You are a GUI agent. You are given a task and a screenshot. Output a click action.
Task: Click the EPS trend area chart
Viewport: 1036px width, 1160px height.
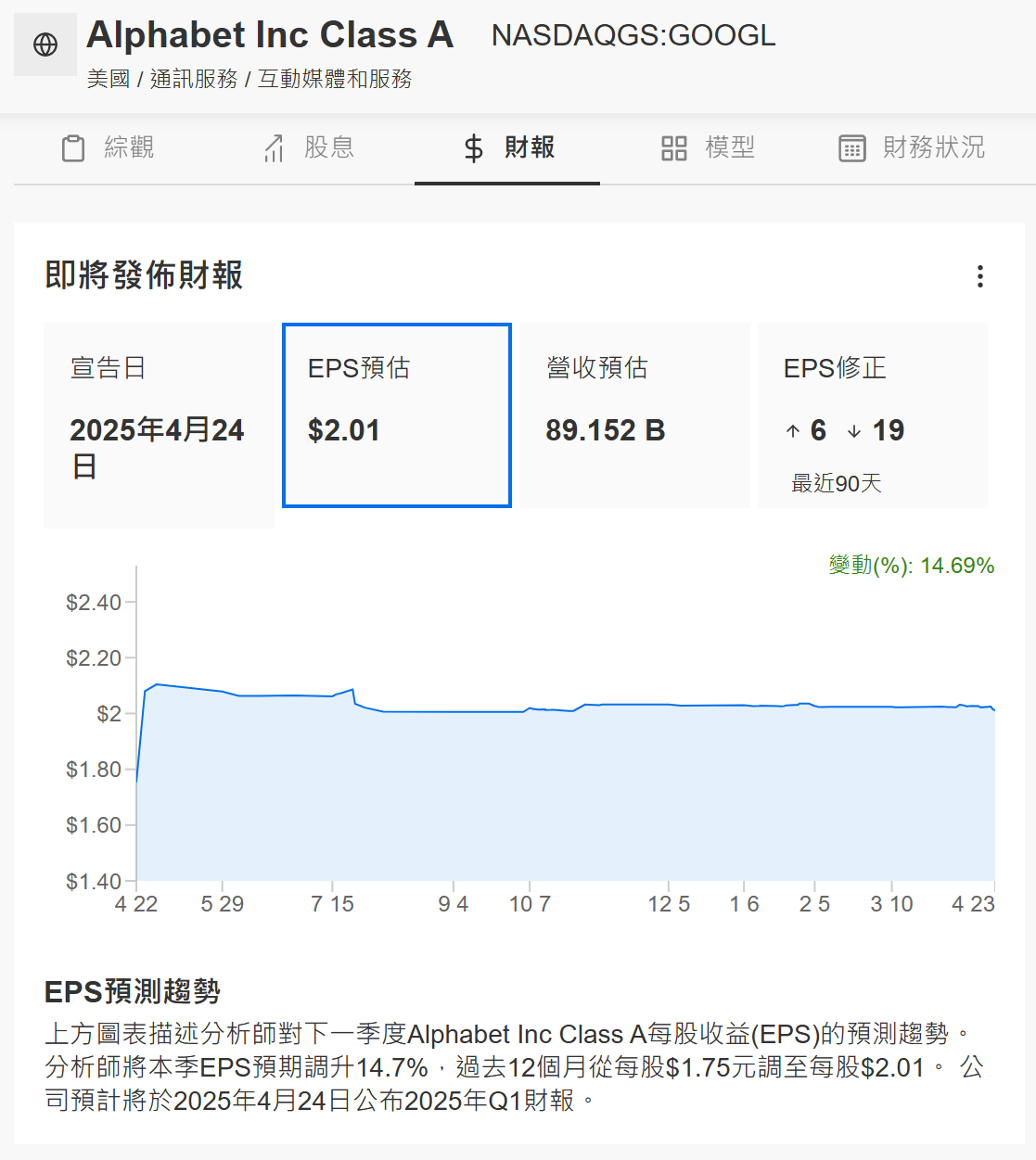click(566, 782)
